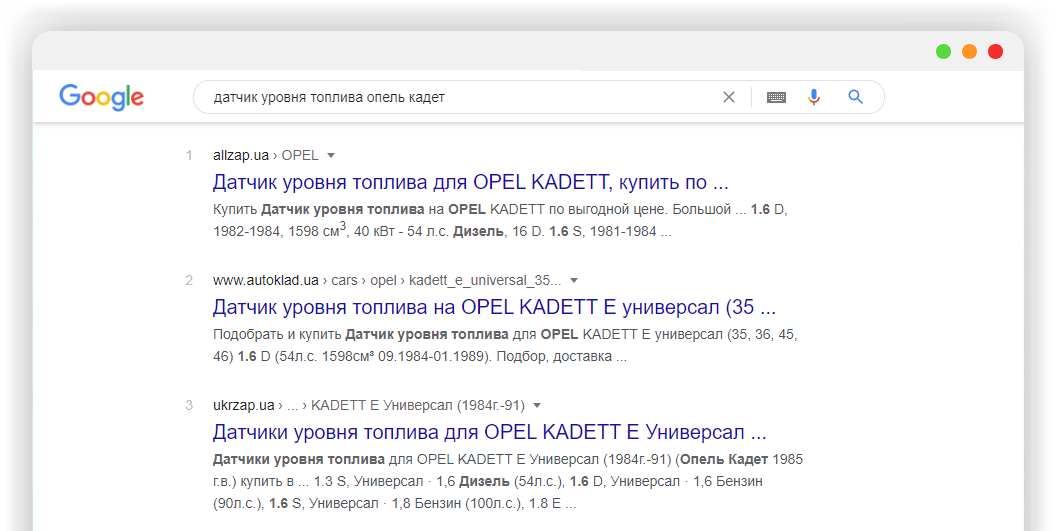1059x531 pixels.
Task: Click the snippet starting 'Подобрать и купить'
Action: pos(505,345)
